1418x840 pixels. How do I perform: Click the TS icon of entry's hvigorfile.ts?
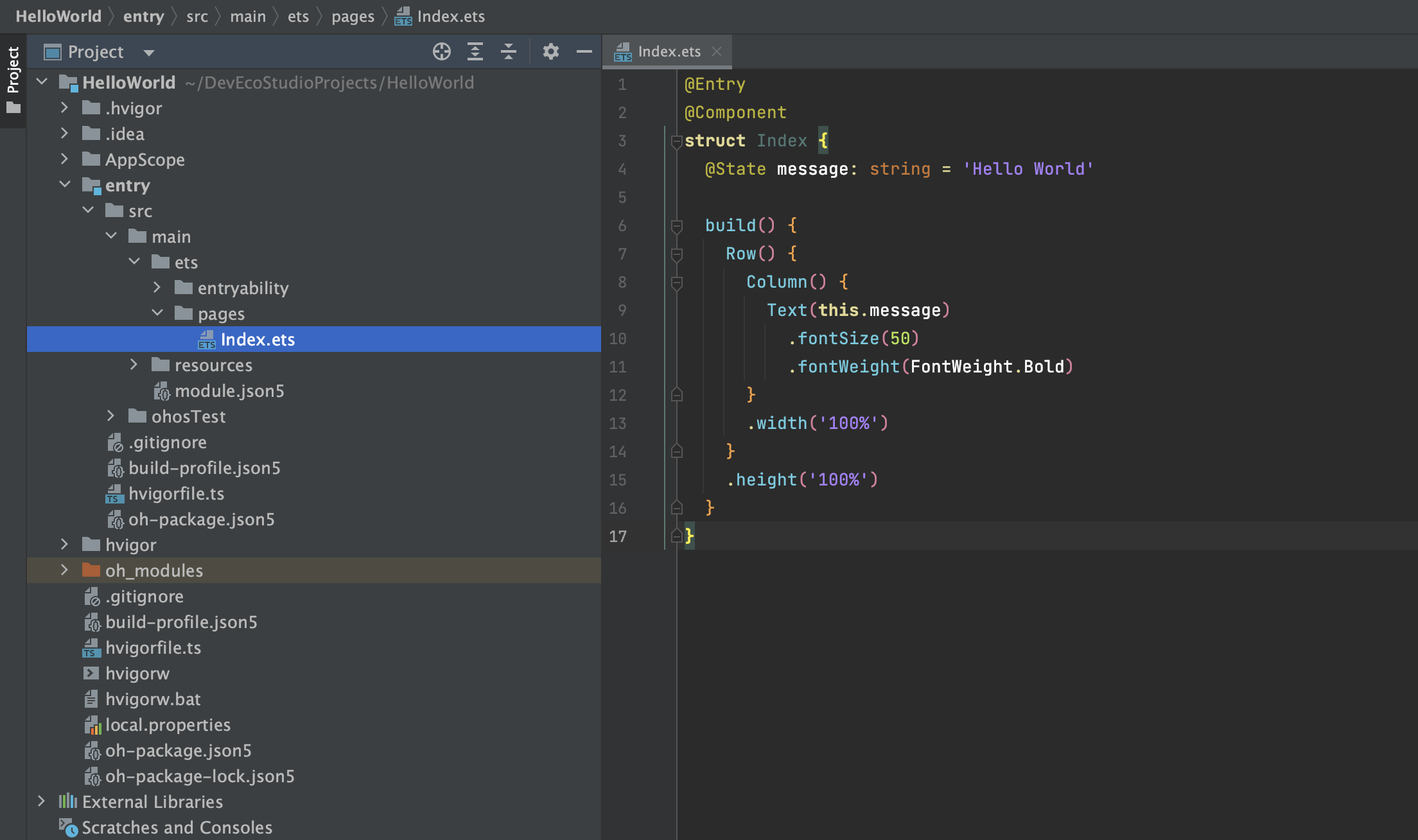pos(114,494)
